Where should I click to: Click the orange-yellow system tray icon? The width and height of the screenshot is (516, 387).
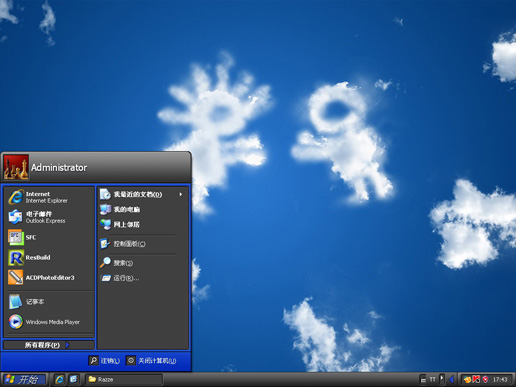coord(467,379)
